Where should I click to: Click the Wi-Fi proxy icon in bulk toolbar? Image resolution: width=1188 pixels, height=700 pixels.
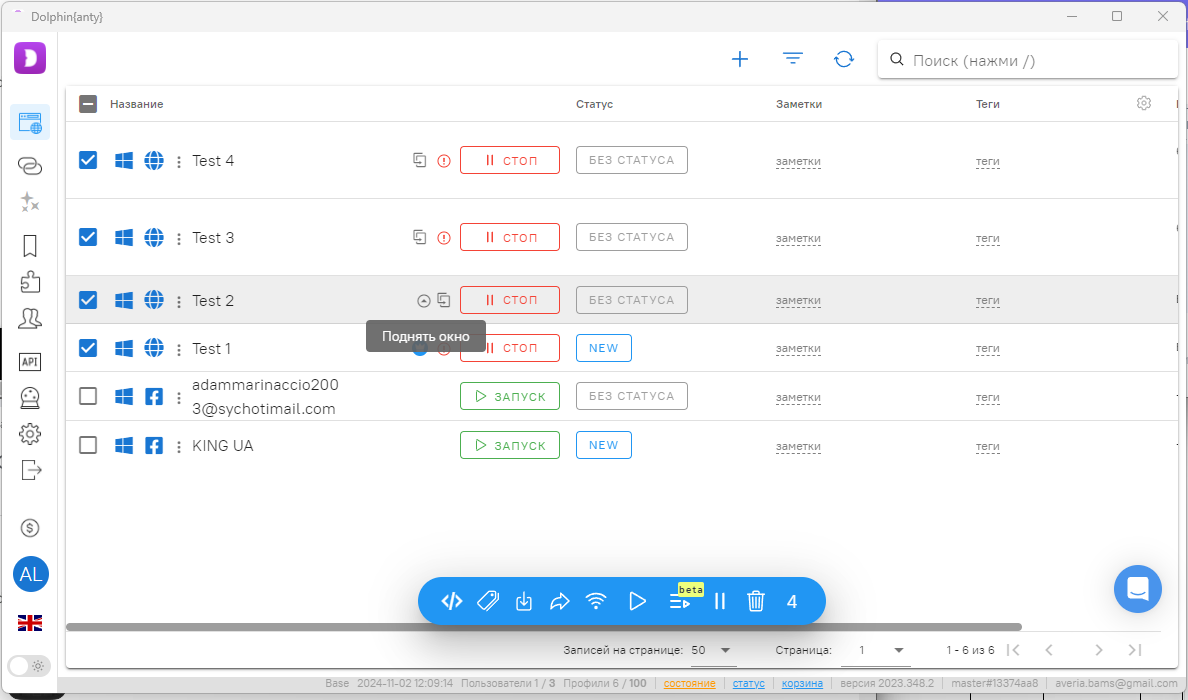pyautogui.click(x=596, y=601)
